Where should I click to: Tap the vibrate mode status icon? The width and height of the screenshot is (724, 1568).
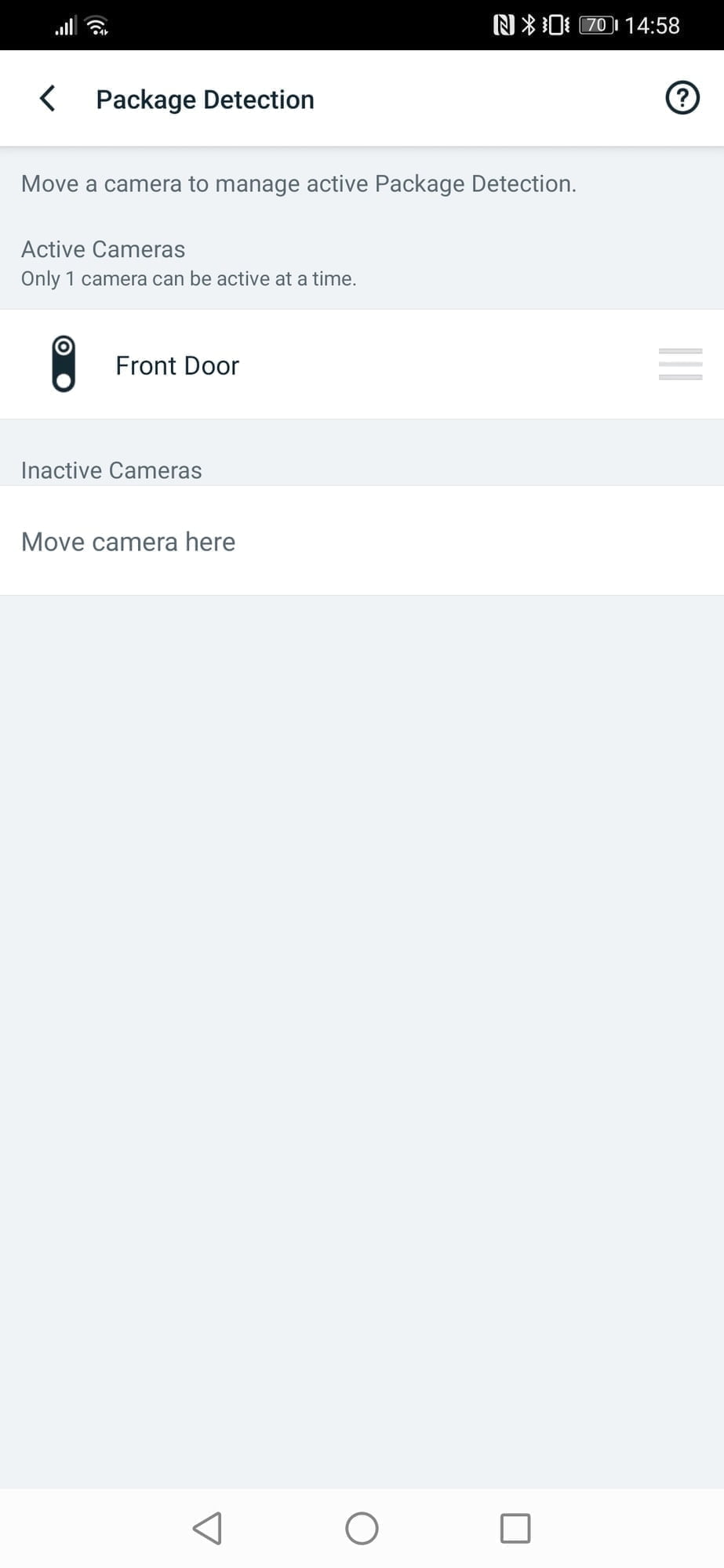555,25
